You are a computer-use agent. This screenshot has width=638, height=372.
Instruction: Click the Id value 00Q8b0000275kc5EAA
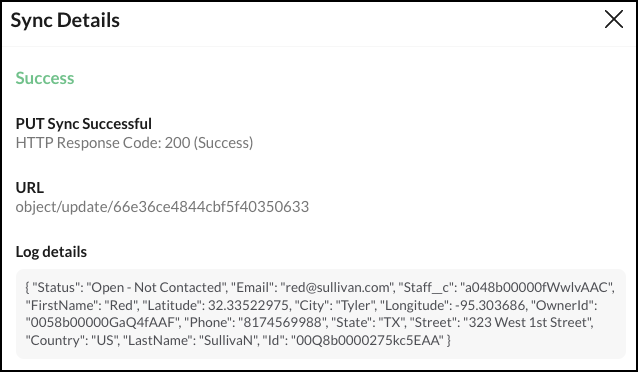pyautogui.click(x=367, y=340)
